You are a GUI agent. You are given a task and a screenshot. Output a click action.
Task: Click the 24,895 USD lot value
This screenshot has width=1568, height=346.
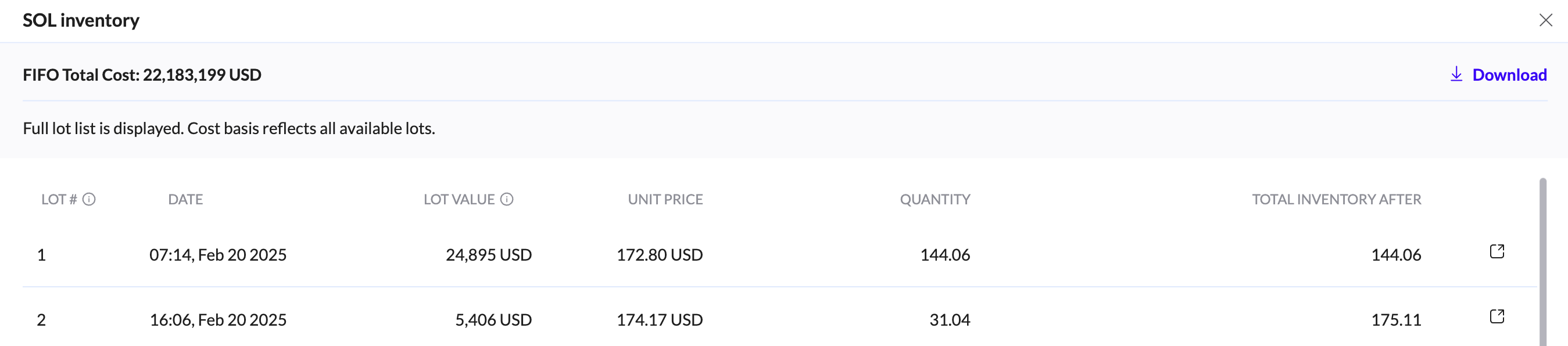488,255
